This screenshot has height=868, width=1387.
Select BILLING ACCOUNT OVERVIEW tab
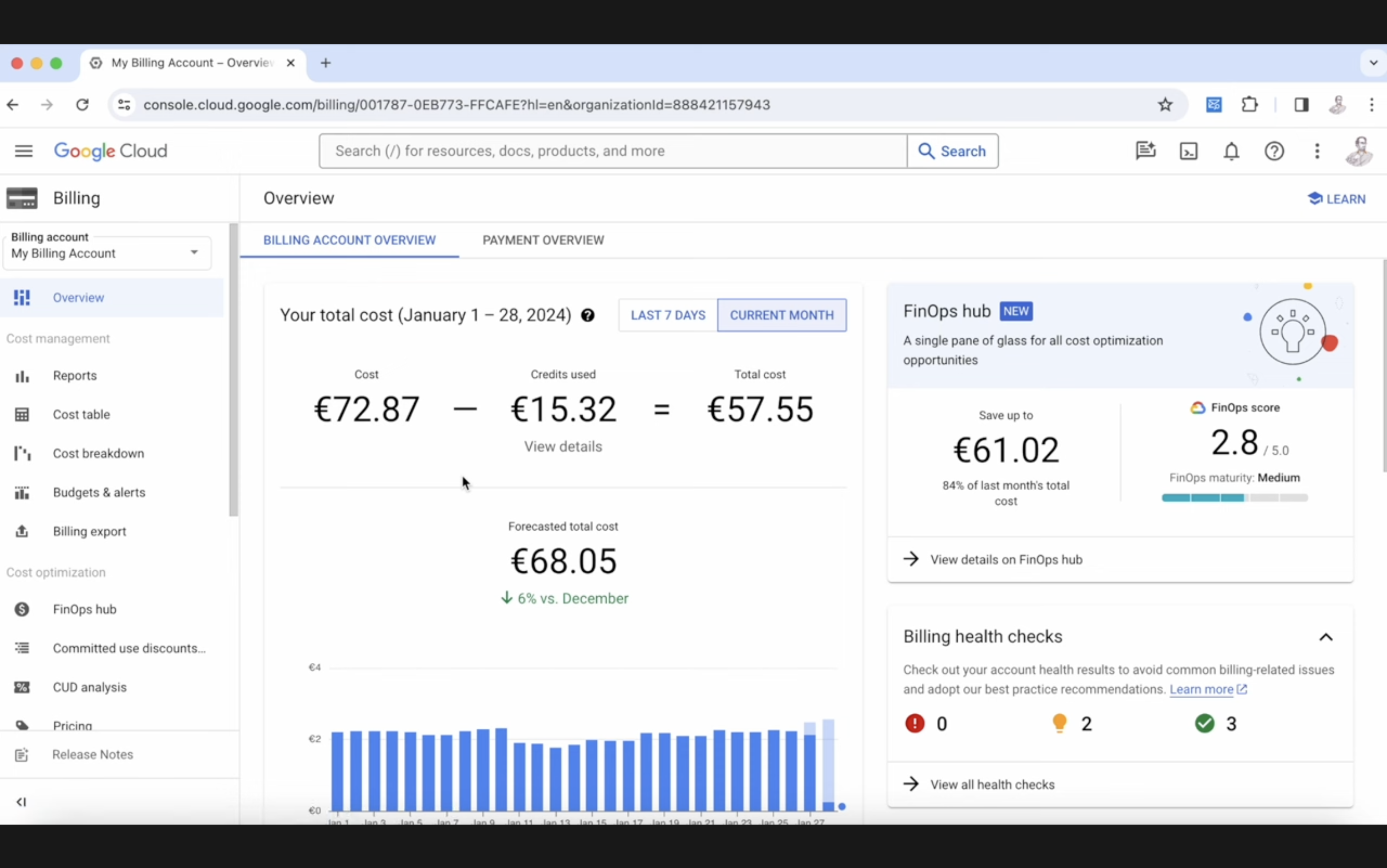349,240
